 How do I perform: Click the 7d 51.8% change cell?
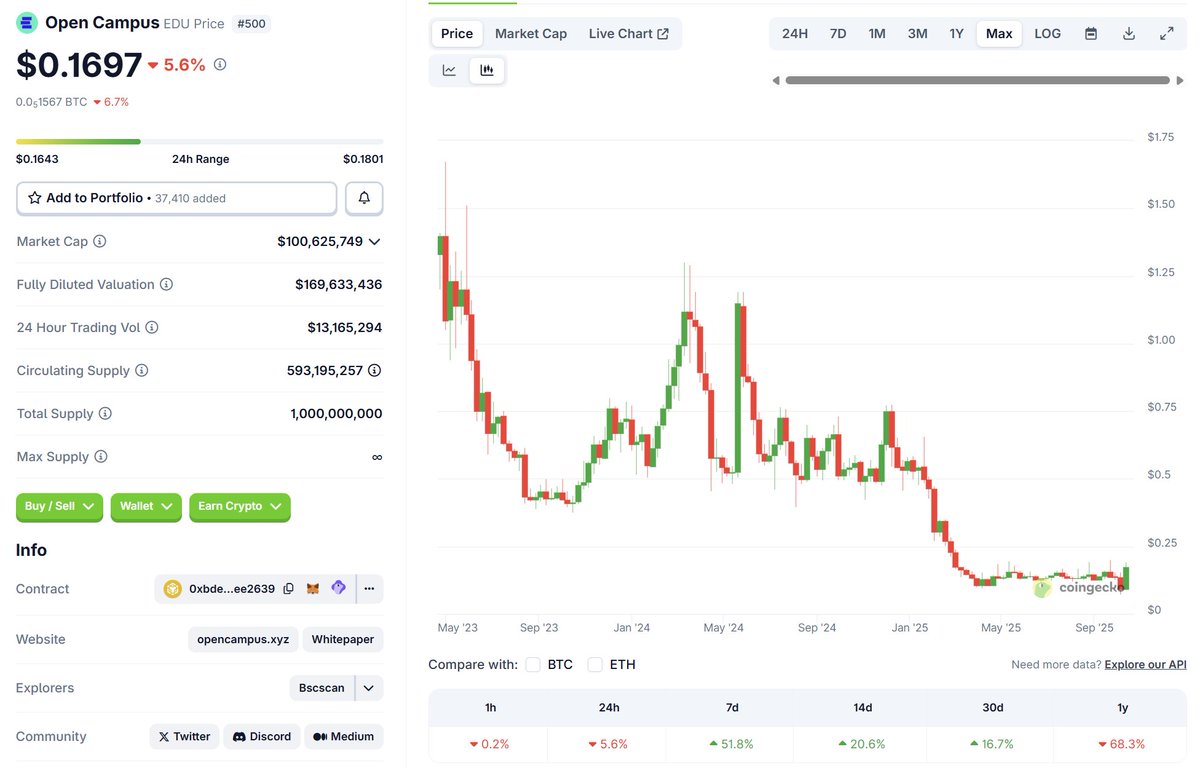click(732, 744)
